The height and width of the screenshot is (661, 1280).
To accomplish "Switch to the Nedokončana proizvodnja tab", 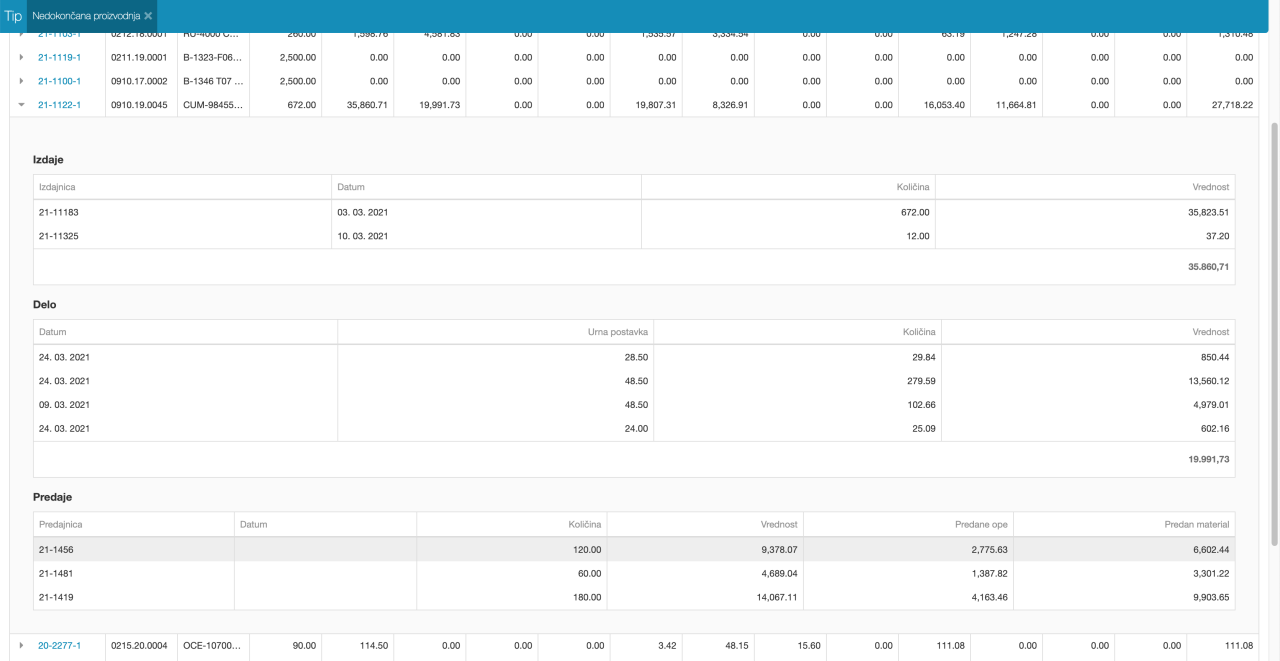I will 85,16.
